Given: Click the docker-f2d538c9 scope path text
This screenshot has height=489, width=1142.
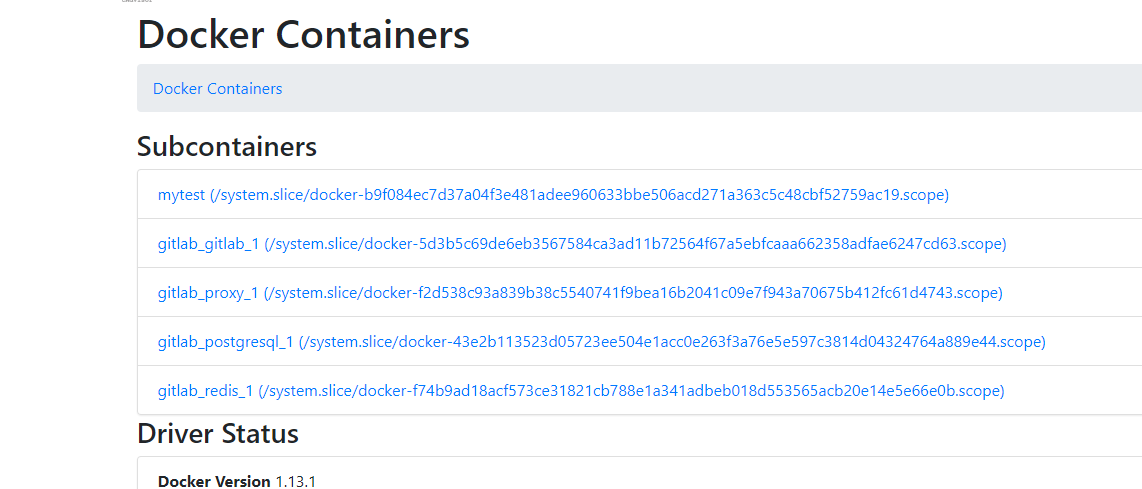Looking at the screenshot, I should pyautogui.click(x=633, y=292).
